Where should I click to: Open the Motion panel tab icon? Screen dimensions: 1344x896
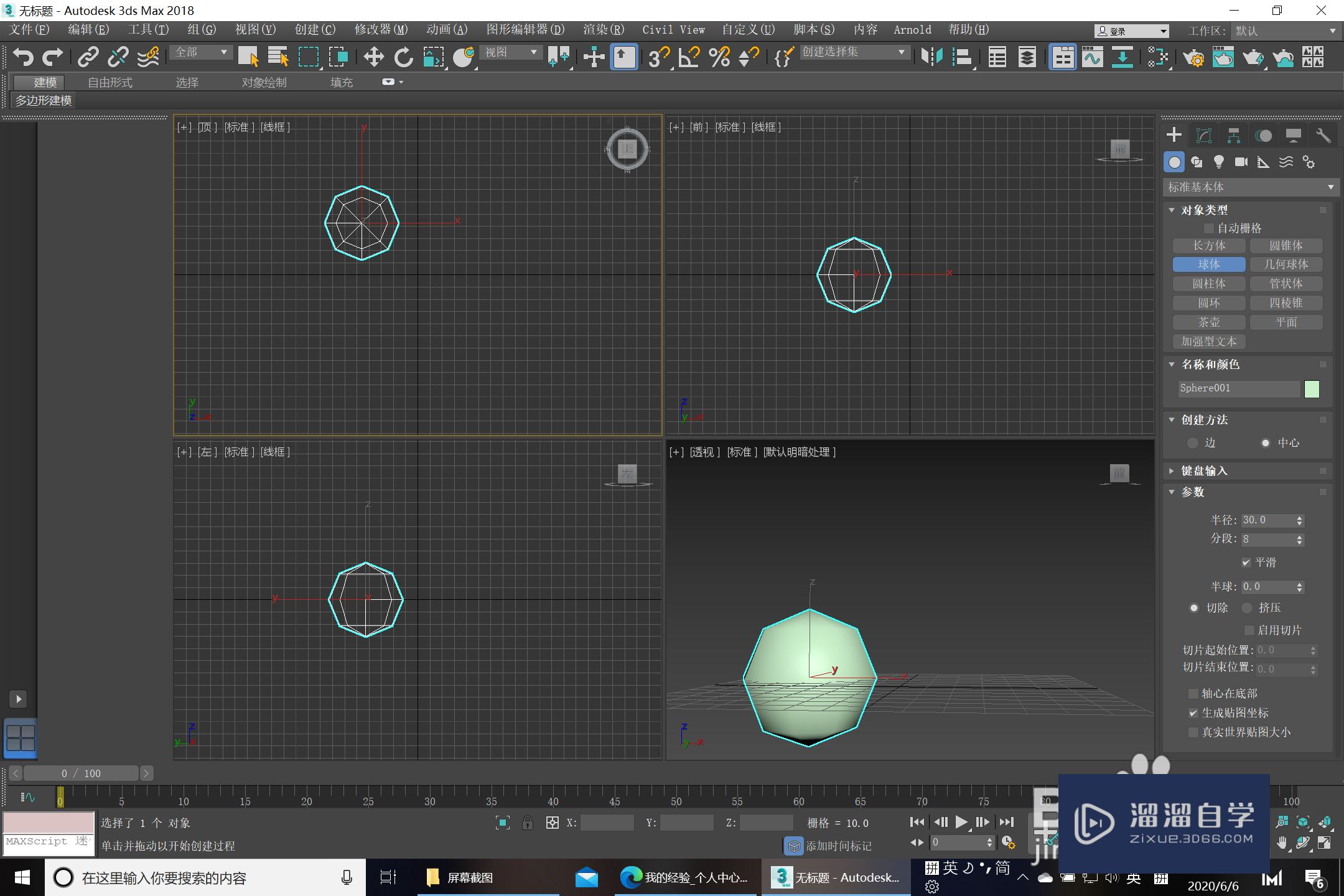click(x=1264, y=136)
